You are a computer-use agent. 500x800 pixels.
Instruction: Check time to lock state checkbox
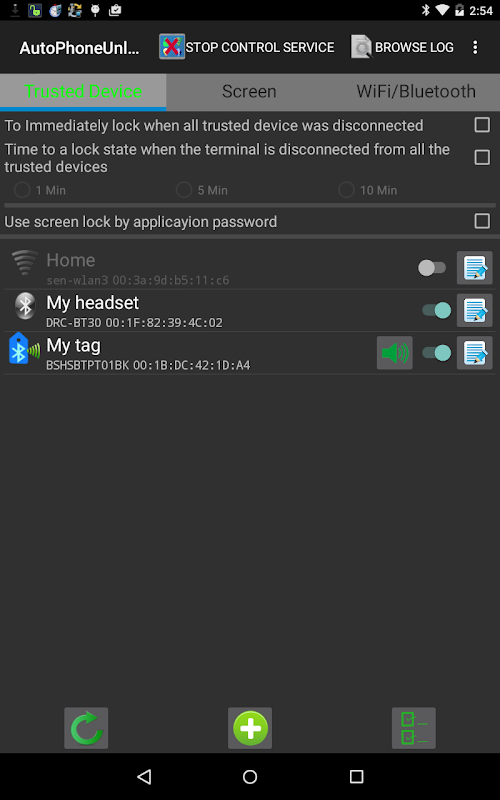(482, 157)
